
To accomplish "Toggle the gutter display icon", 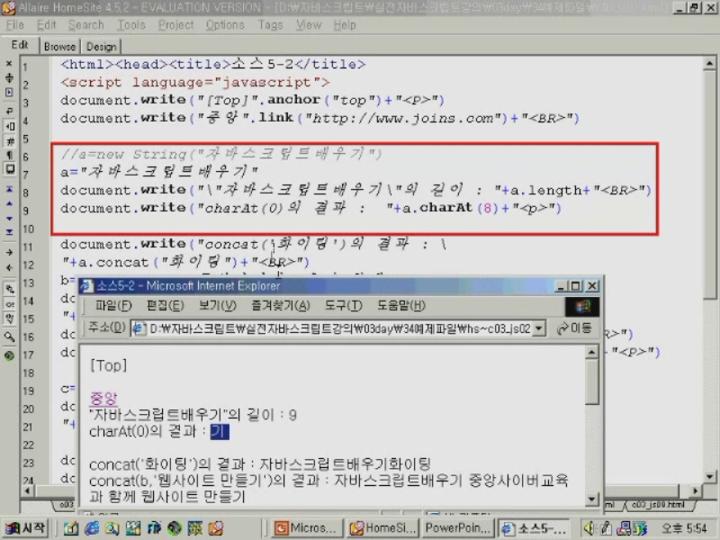I will coord(9,126).
